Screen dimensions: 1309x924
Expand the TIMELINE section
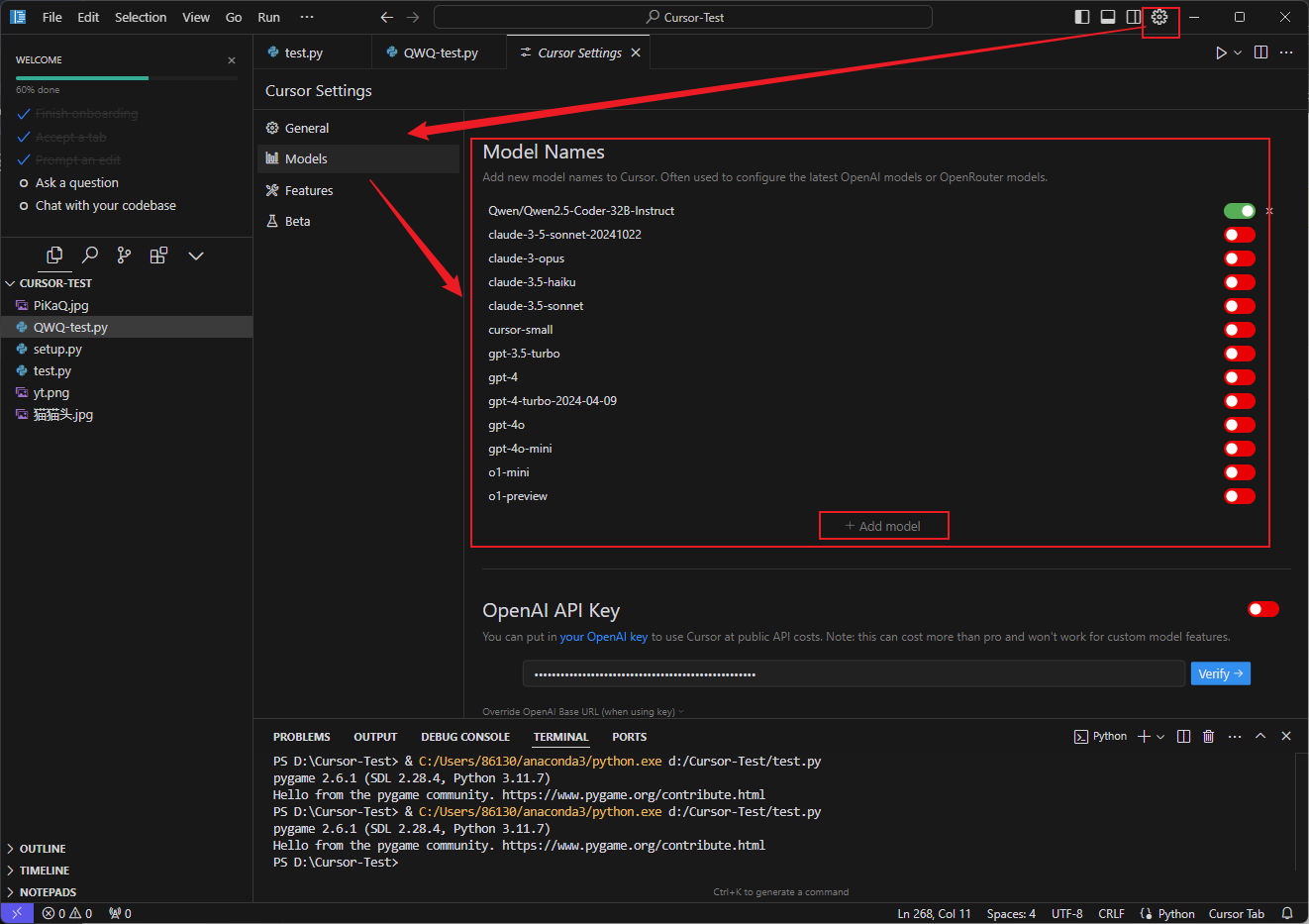[x=45, y=871]
